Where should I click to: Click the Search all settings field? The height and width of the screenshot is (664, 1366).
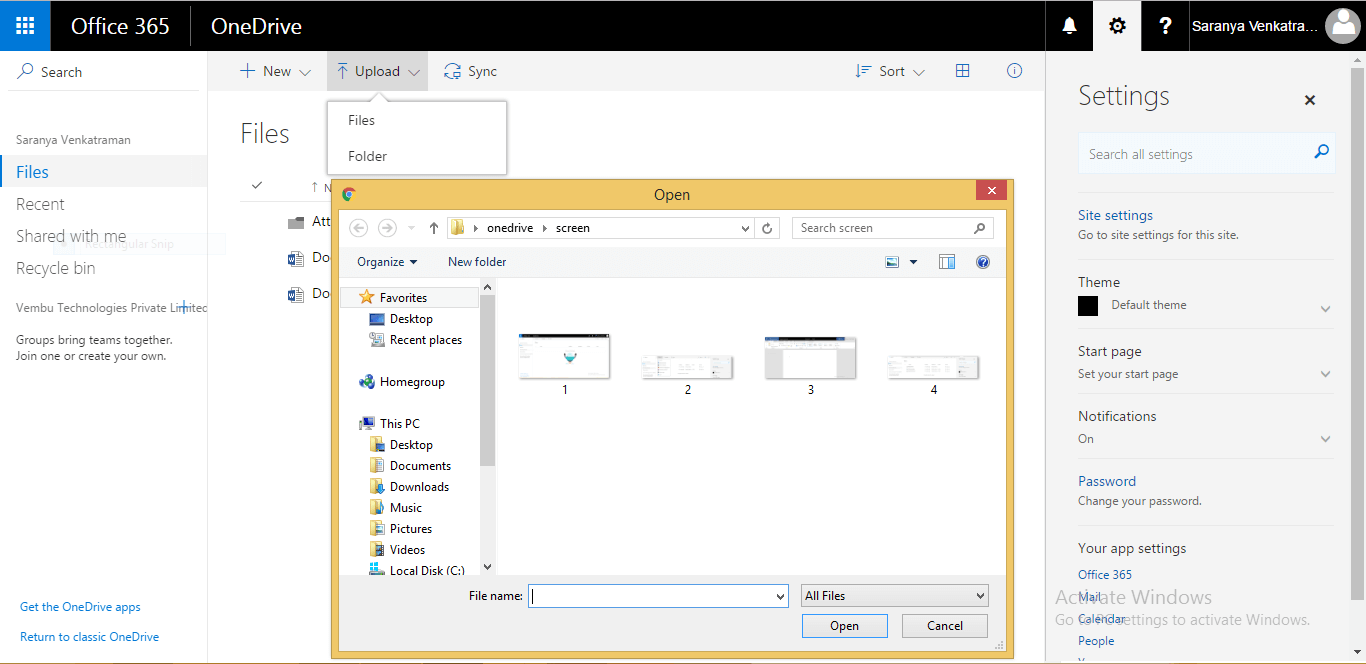1206,154
